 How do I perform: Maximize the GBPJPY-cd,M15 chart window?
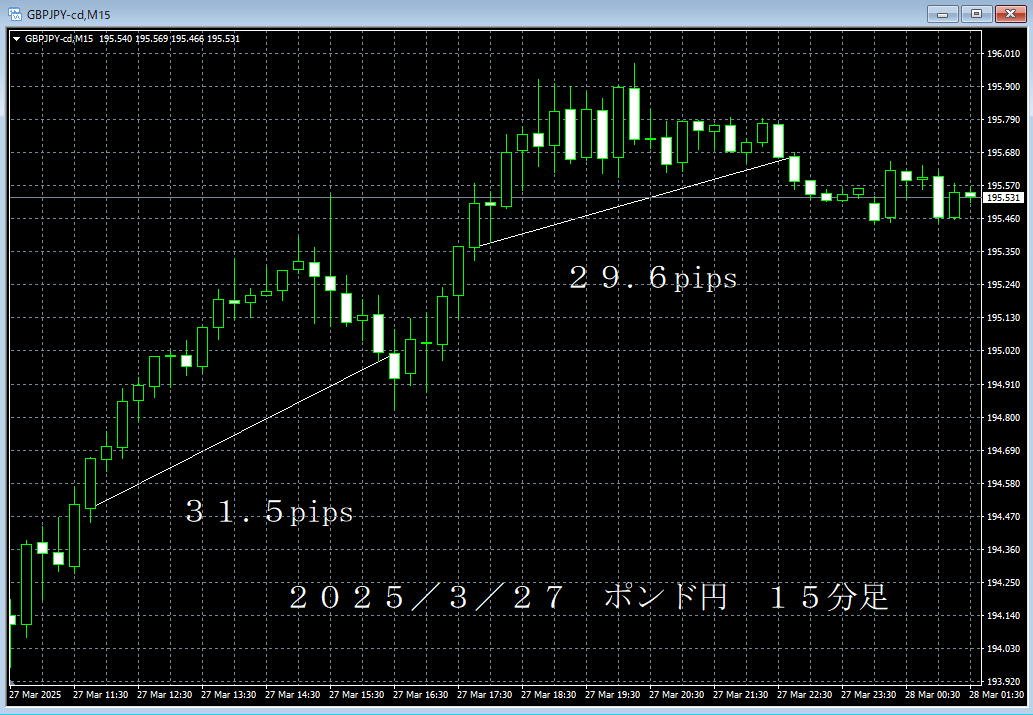(x=973, y=13)
